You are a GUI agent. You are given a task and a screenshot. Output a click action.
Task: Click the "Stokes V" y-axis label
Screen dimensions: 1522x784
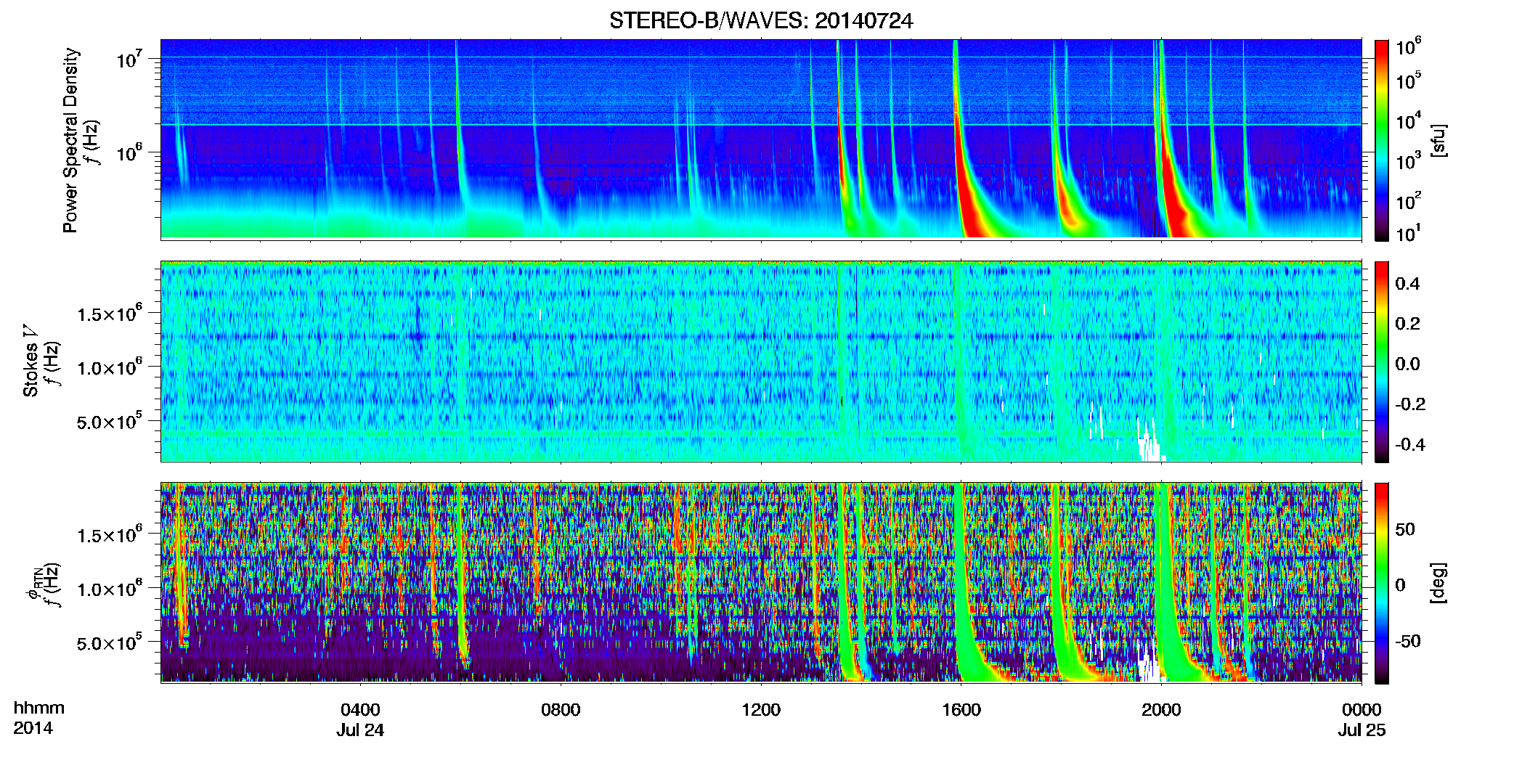[31, 361]
